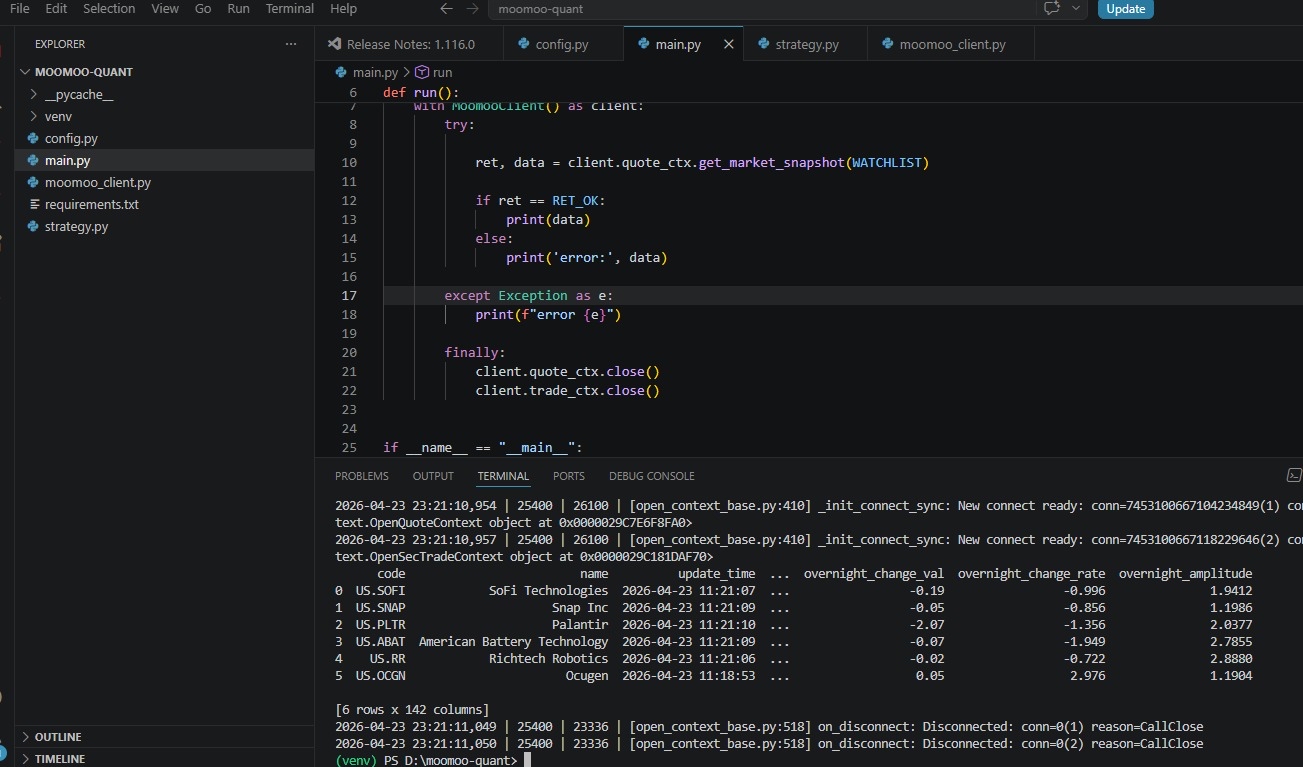The width and height of the screenshot is (1303, 767).
Task: Expand the TIMELINE section
Action: [x=60, y=759]
